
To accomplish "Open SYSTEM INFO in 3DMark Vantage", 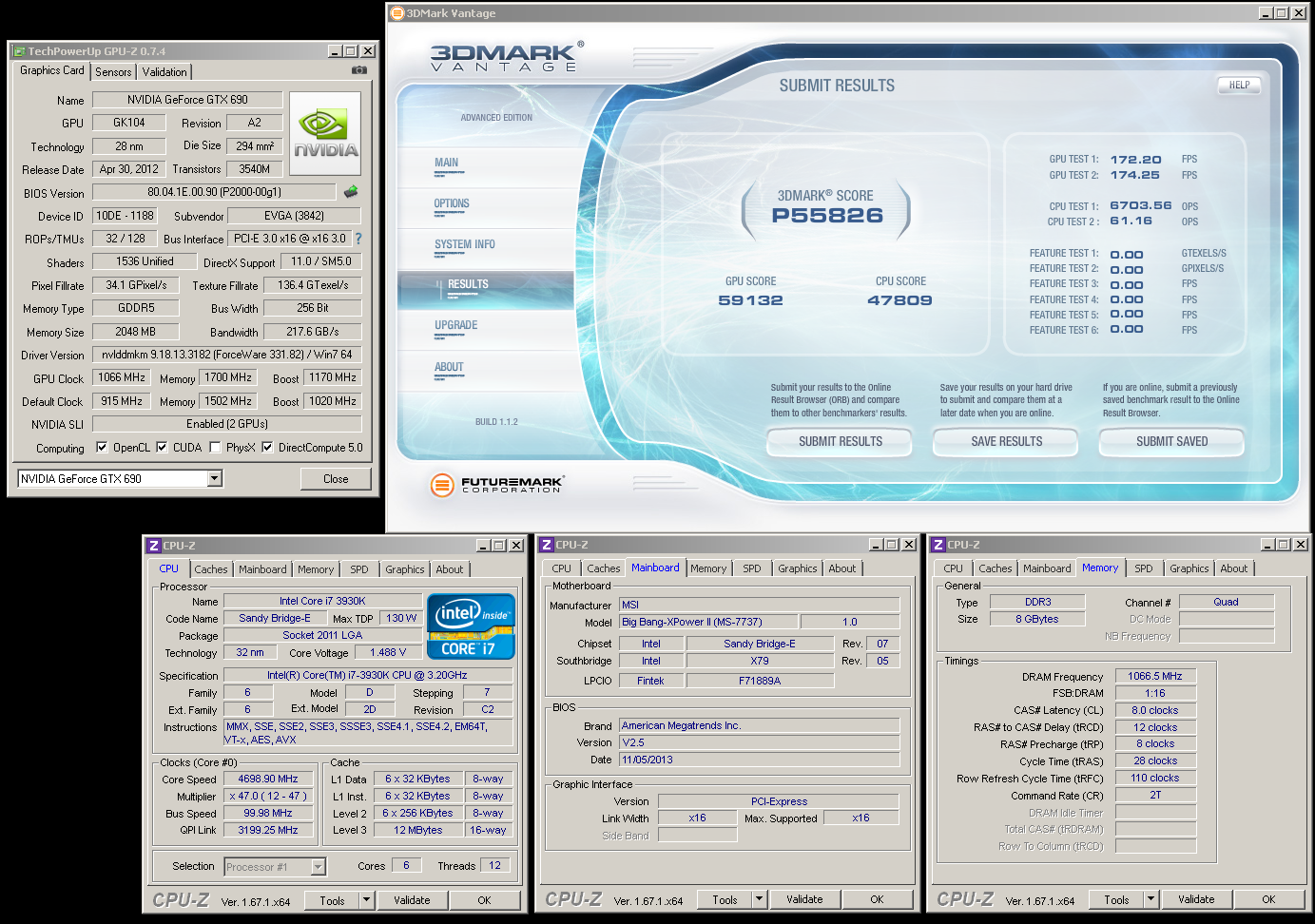I will [x=465, y=244].
